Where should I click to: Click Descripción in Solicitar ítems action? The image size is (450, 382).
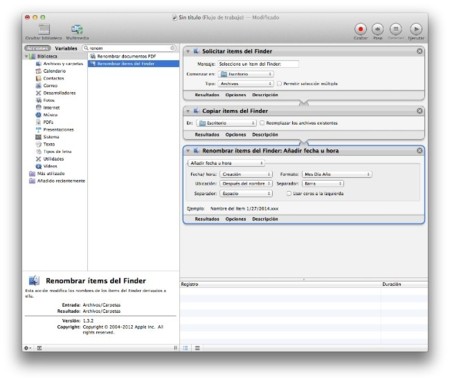(265, 95)
